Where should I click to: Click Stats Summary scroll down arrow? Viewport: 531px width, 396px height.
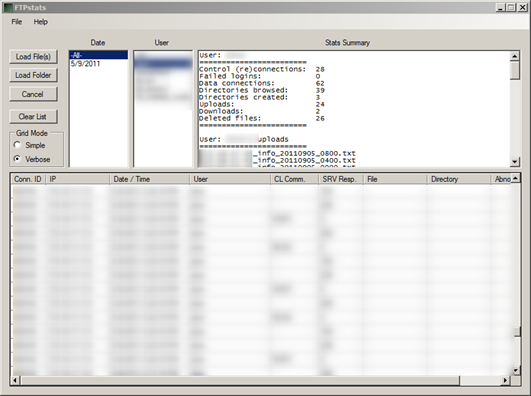tap(514, 162)
